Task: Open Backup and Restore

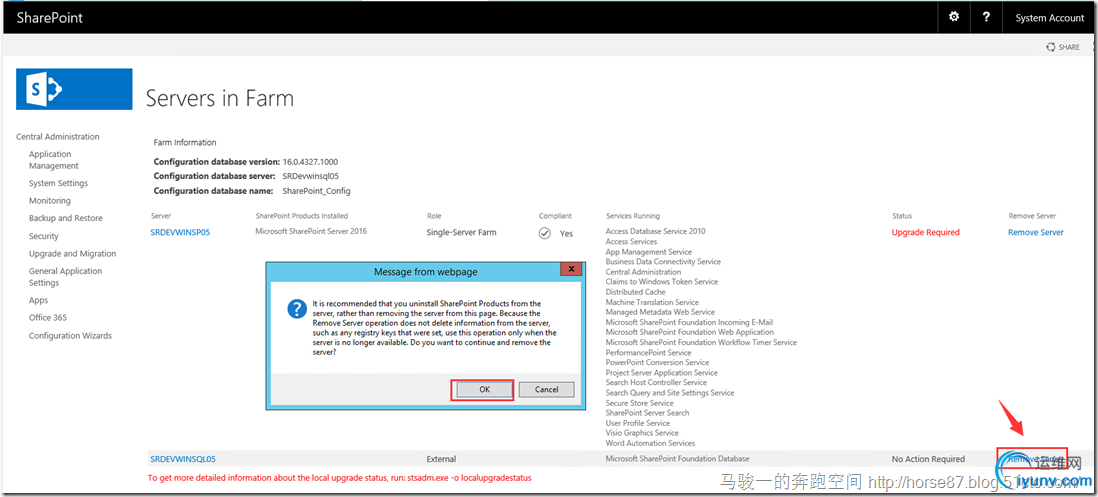Action: coord(65,218)
